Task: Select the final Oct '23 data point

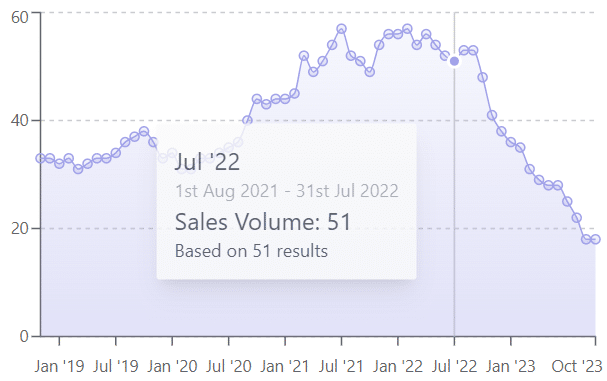Action: (595, 239)
